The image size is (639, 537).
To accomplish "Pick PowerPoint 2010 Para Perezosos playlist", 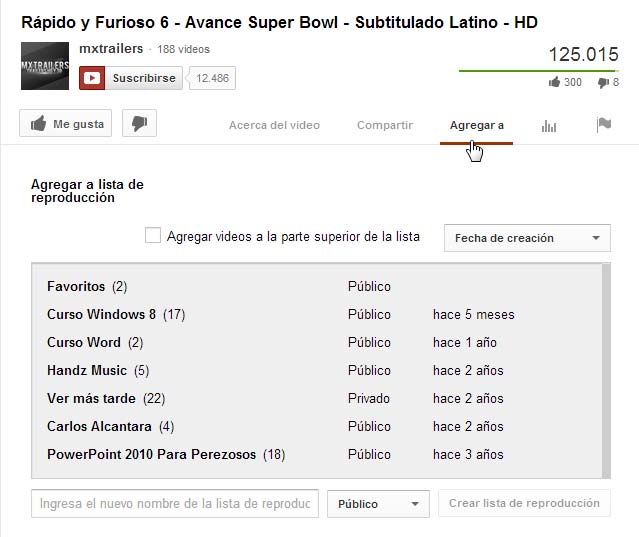I will click(x=151, y=455).
